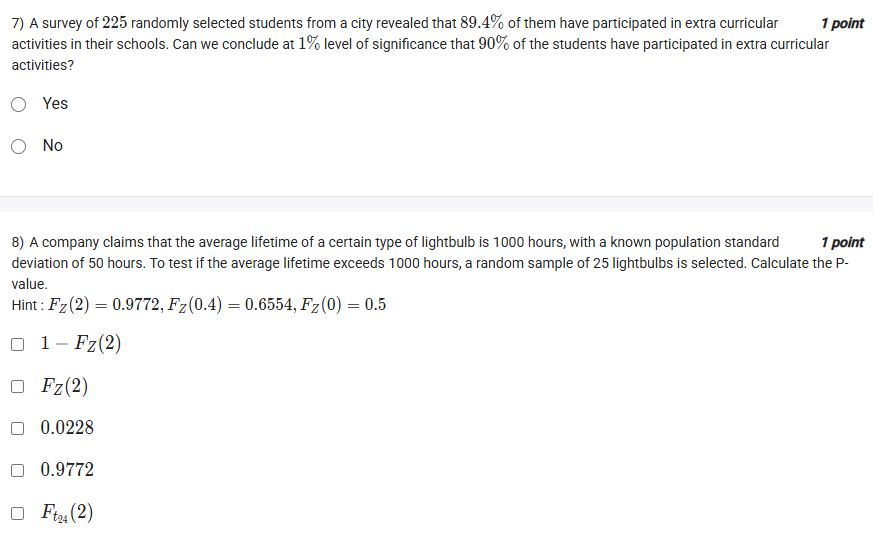Click the '1 − Fz(2)' formula label
The image size is (873, 541).
pos(82,344)
